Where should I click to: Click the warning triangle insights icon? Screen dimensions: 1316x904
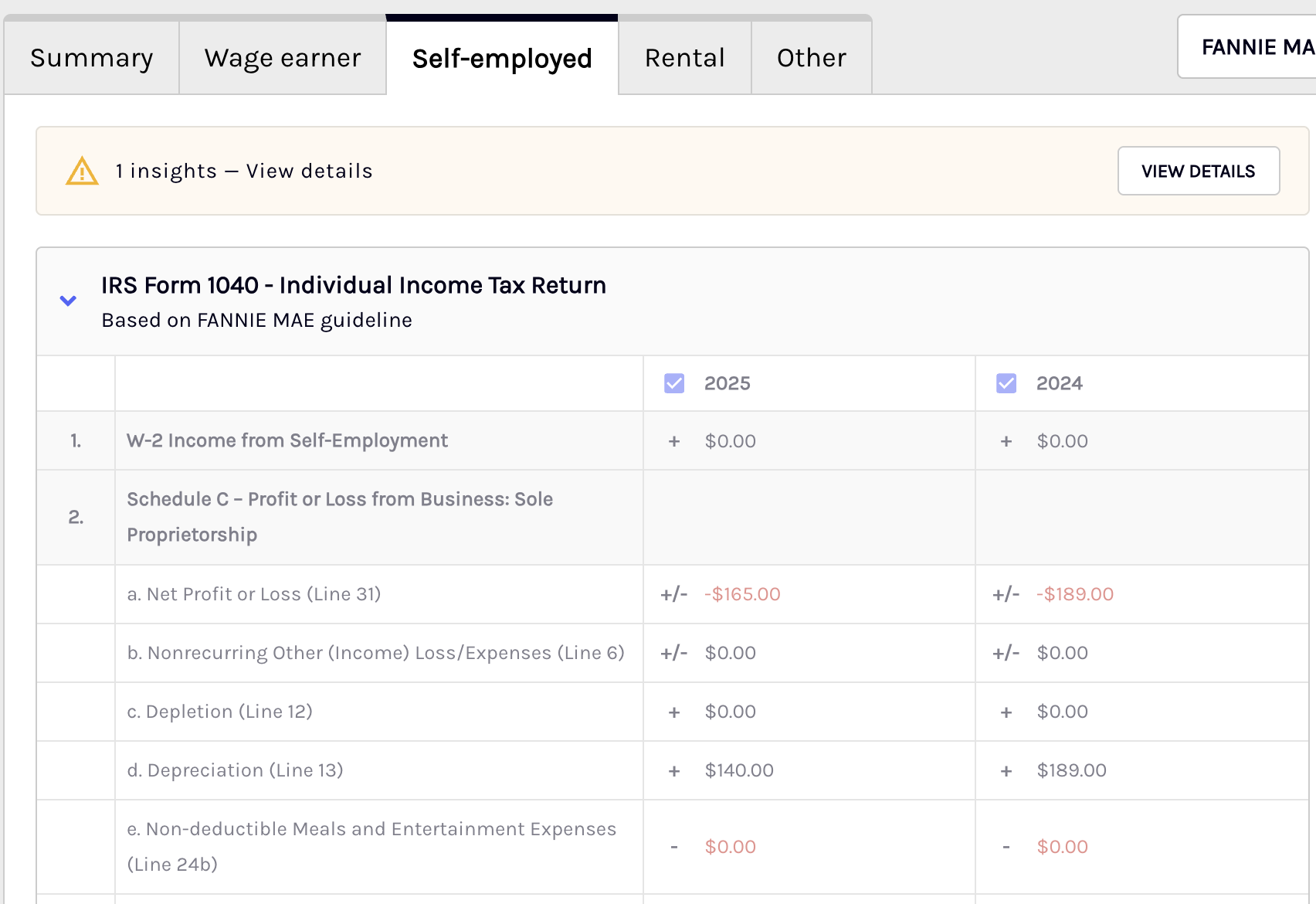82,171
